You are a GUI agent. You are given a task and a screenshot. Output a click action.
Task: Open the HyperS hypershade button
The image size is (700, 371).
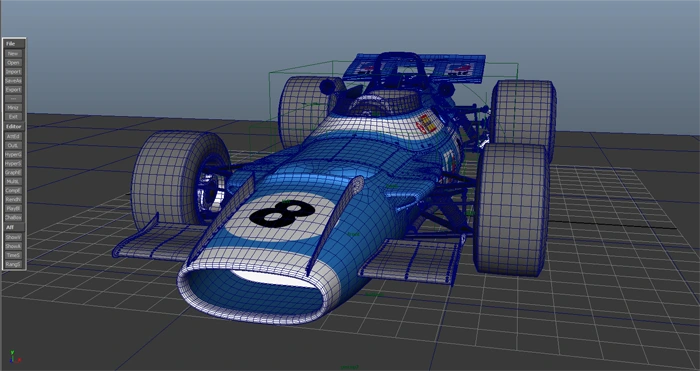click(13, 163)
